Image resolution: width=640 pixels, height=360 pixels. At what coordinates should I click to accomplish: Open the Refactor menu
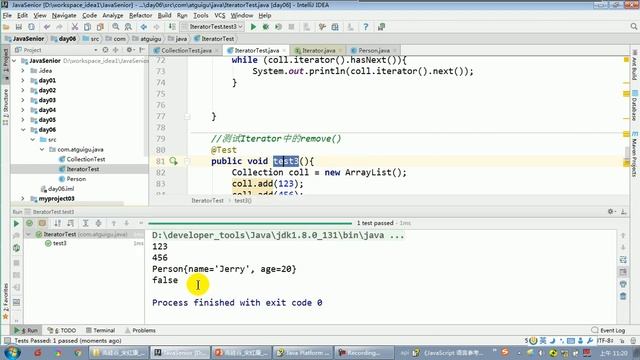[x=140, y=15]
